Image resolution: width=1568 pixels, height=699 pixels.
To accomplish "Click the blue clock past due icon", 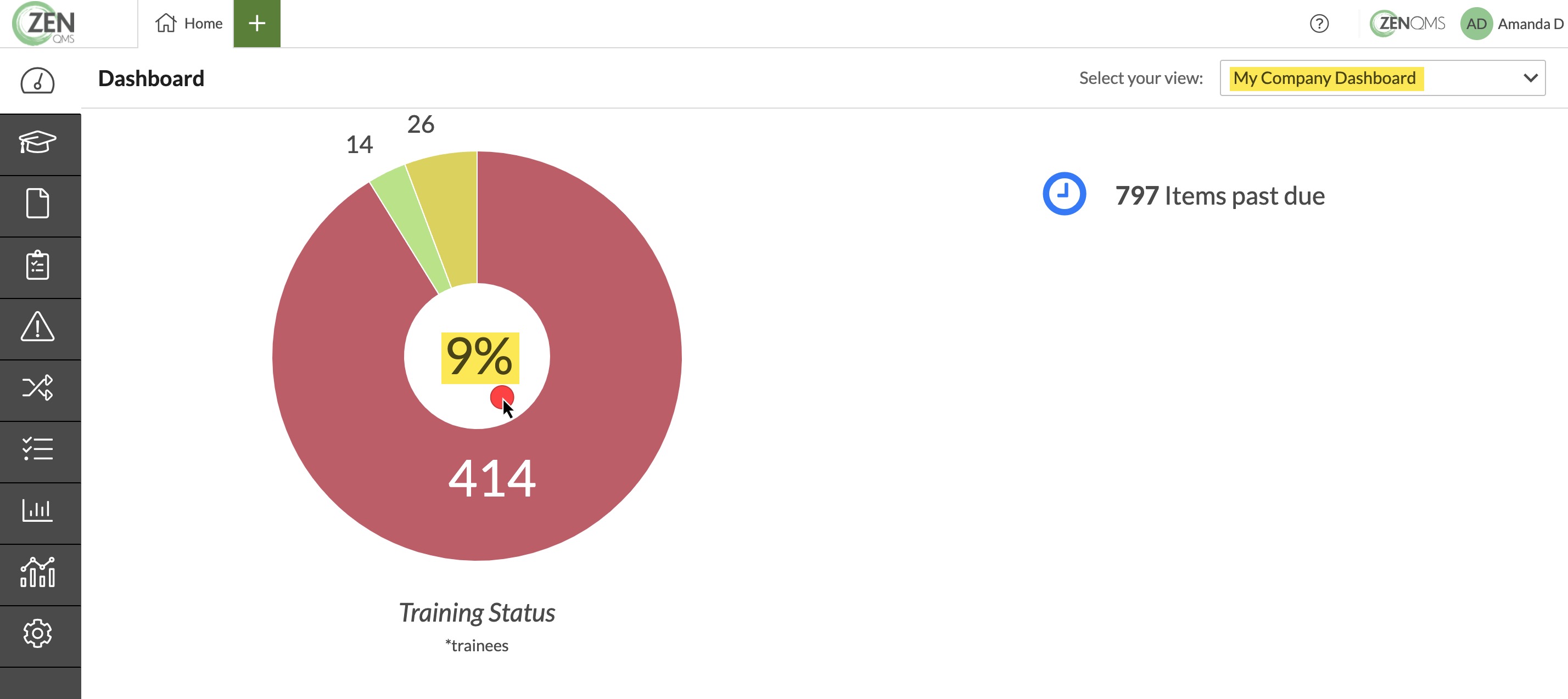I will (1064, 194).
